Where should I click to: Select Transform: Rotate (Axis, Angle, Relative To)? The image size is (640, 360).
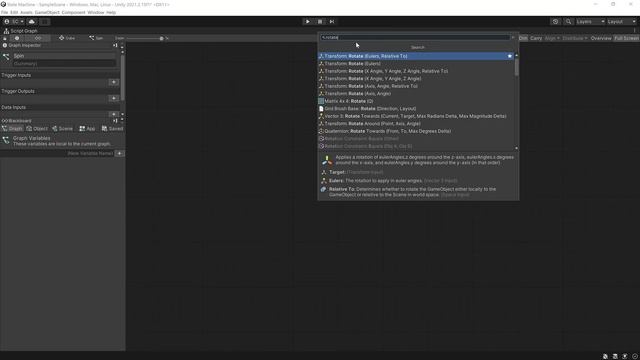click(x=416, y=86)
